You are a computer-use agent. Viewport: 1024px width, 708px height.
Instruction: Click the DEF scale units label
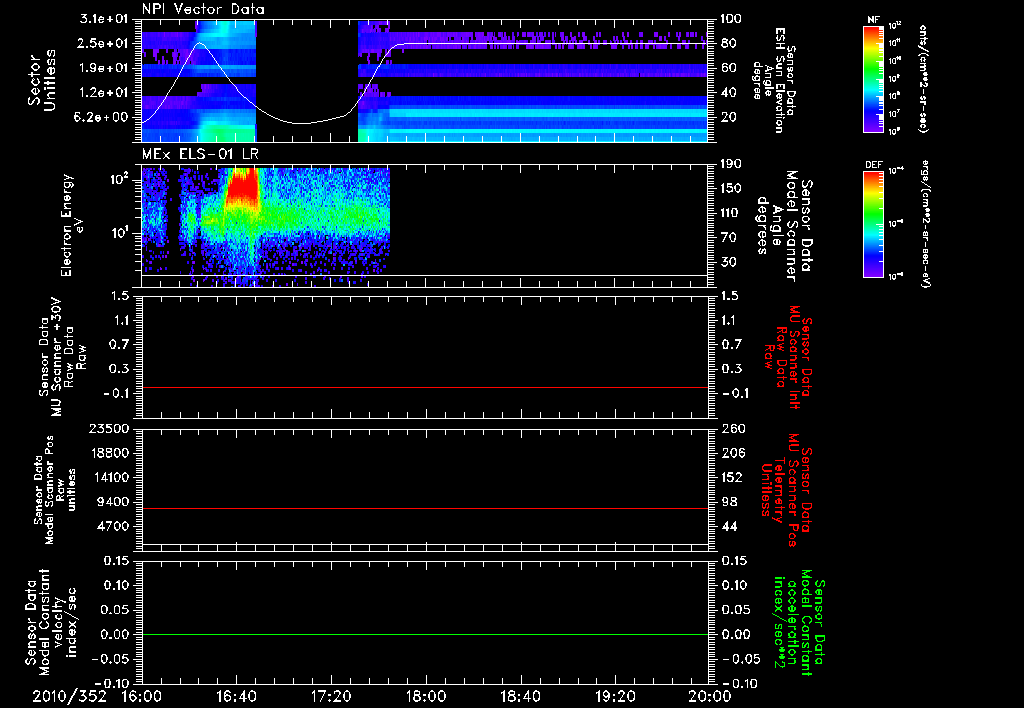click(x=925, y=223)
